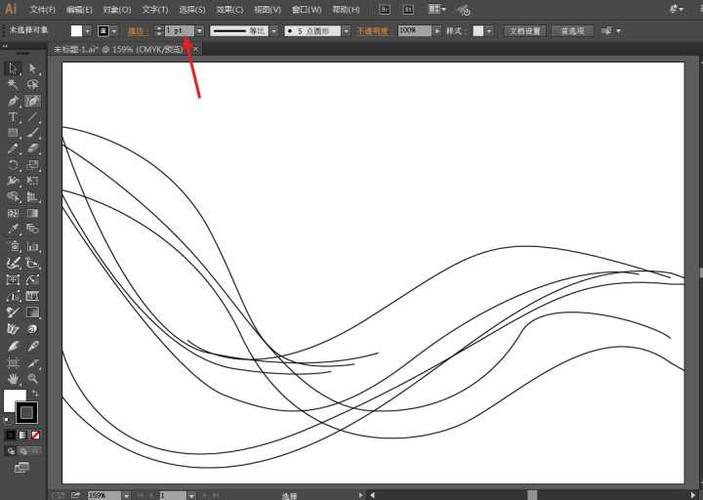Viewport: 703px width, 500px height.
Task: Click the white Fill swatch in toolbox
Action: pos(13,398)
